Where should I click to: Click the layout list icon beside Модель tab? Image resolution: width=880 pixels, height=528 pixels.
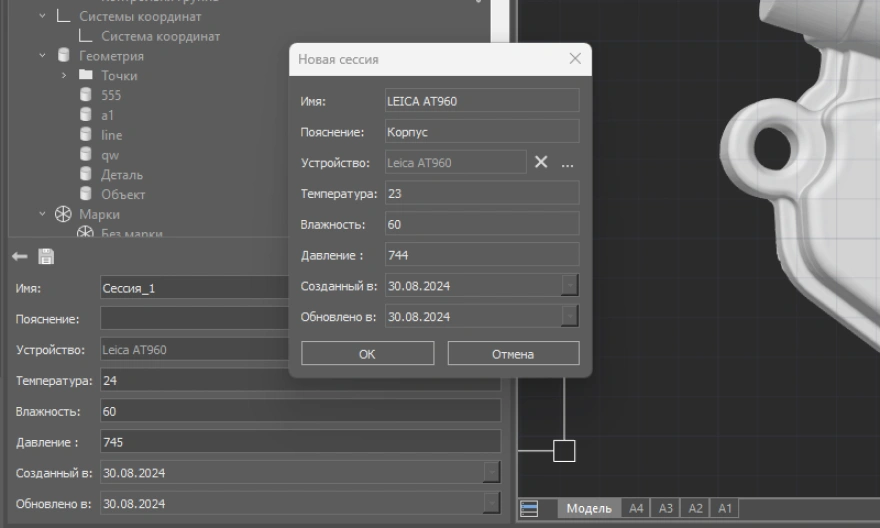tap(530, 509)
